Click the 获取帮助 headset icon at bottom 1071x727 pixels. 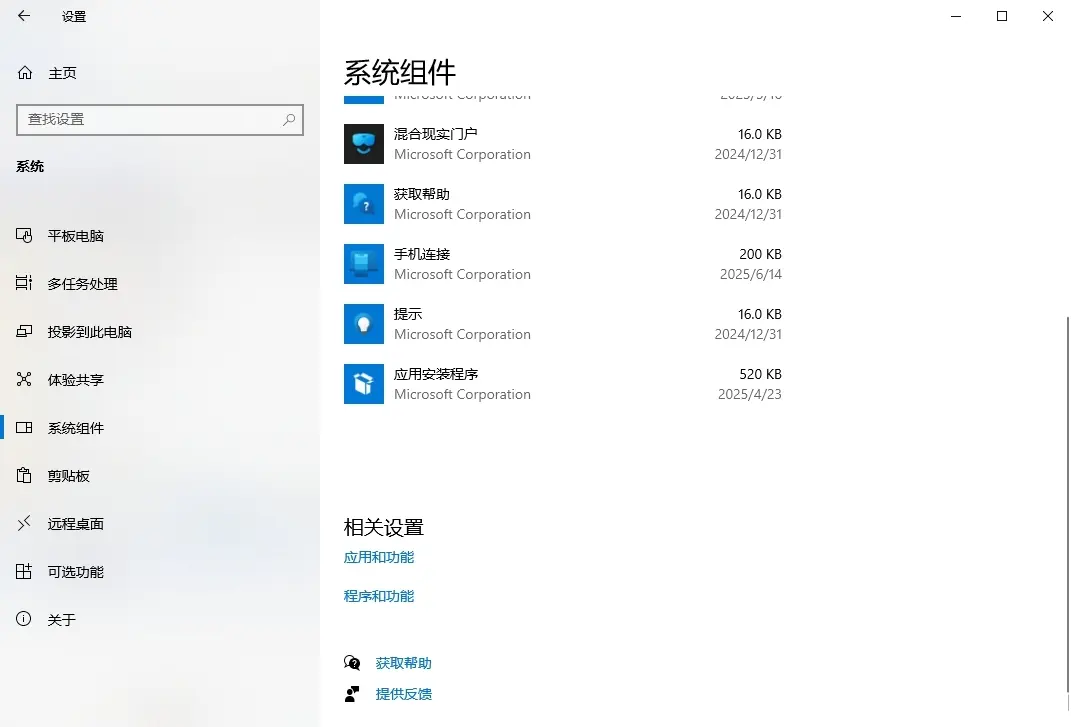pyautogui.click(x=352, y=662)
